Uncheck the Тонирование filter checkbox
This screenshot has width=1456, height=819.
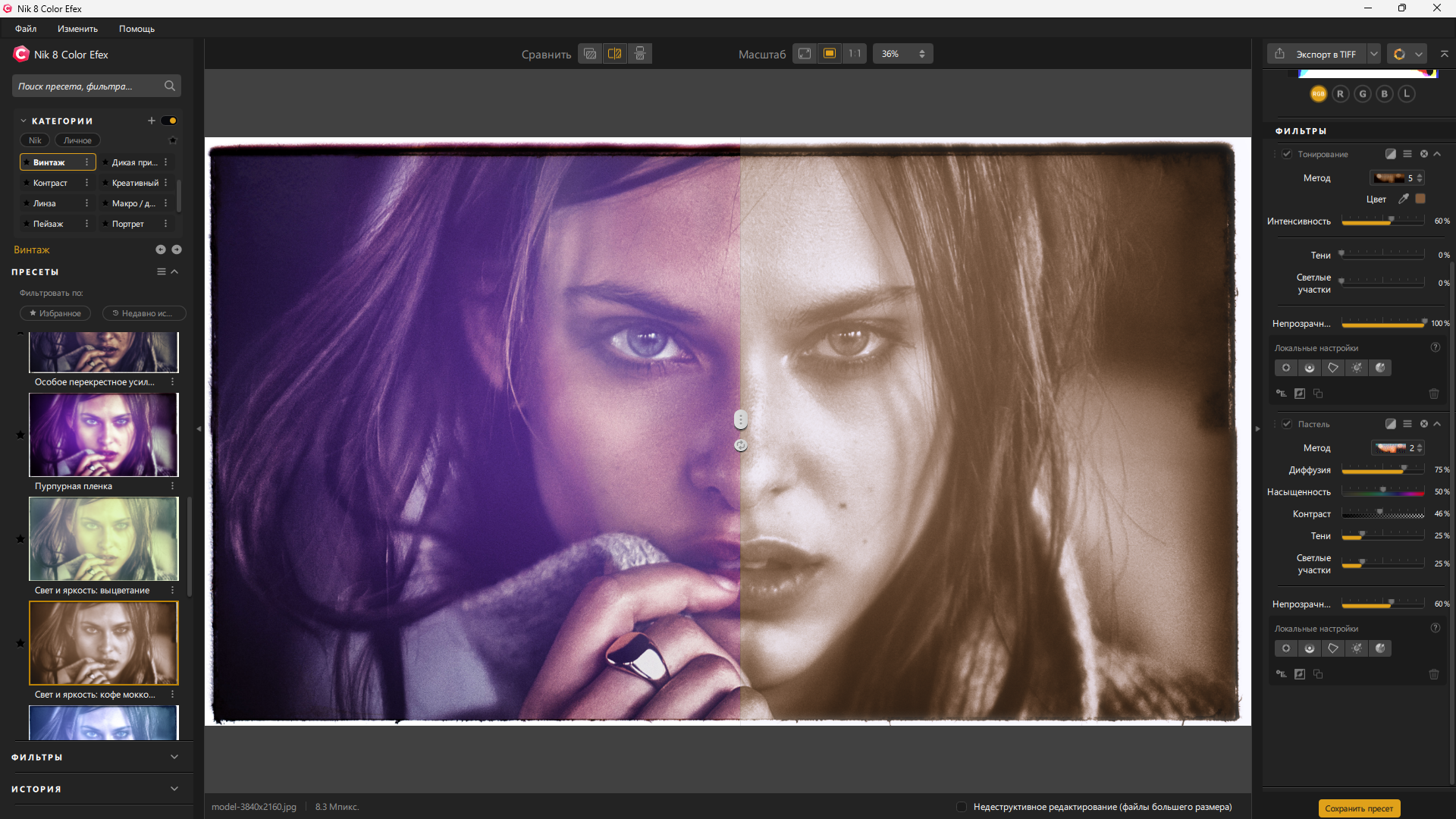[1287, 154]
